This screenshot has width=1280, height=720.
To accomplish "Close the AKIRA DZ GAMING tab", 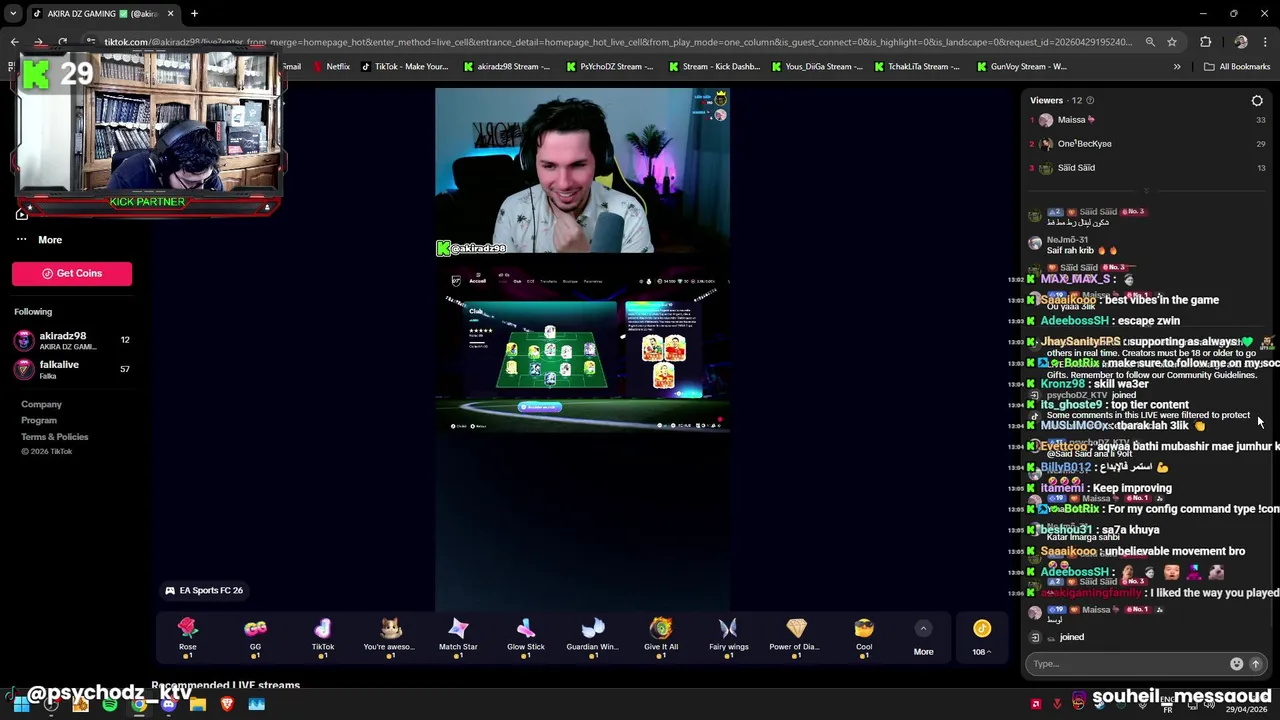I will tap(170, 14).
